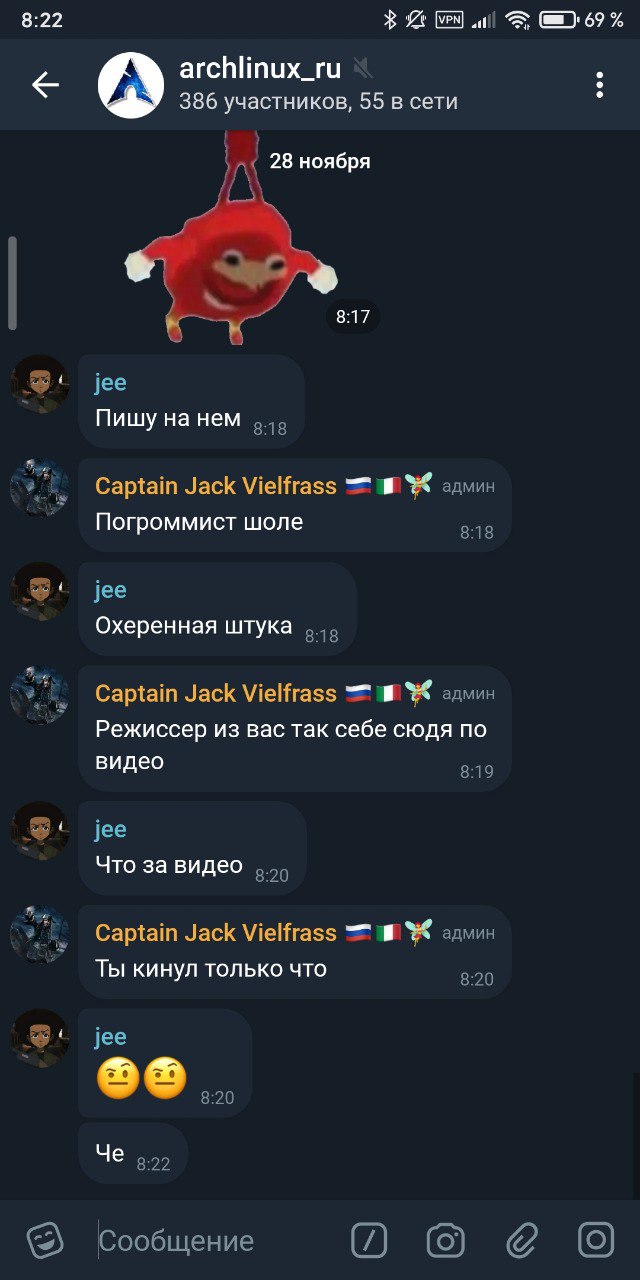Open the three-dot chat options menu
The image size is (640, 1280).
pyautogui.click(x=599, y=85)
